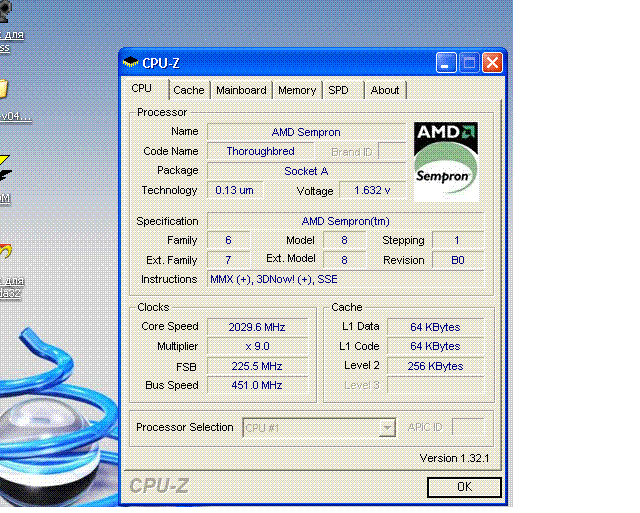This screenshot has height=513, width=640.
Task: Click the CPU #1 combo box
Action: pyautogui.click(x=319, y=428)
